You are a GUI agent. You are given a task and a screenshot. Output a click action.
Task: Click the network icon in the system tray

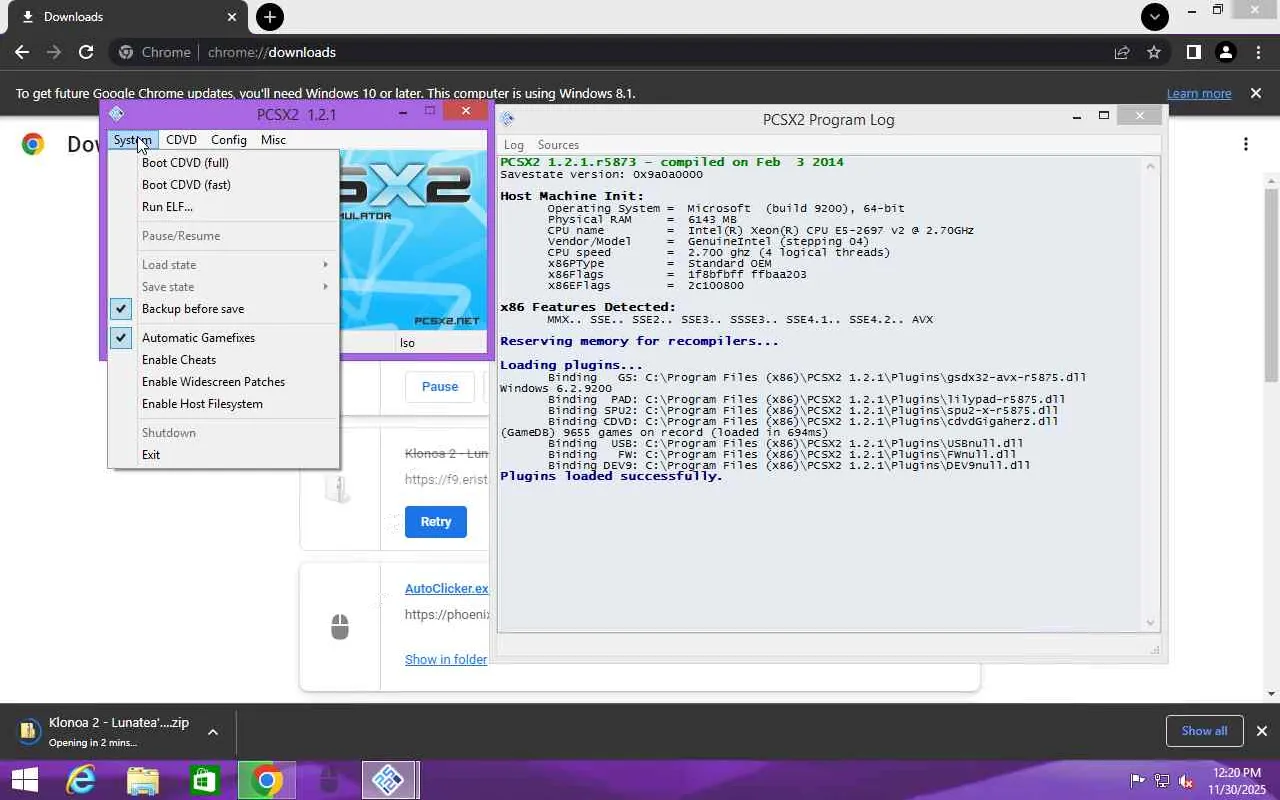coord(1162,780)
